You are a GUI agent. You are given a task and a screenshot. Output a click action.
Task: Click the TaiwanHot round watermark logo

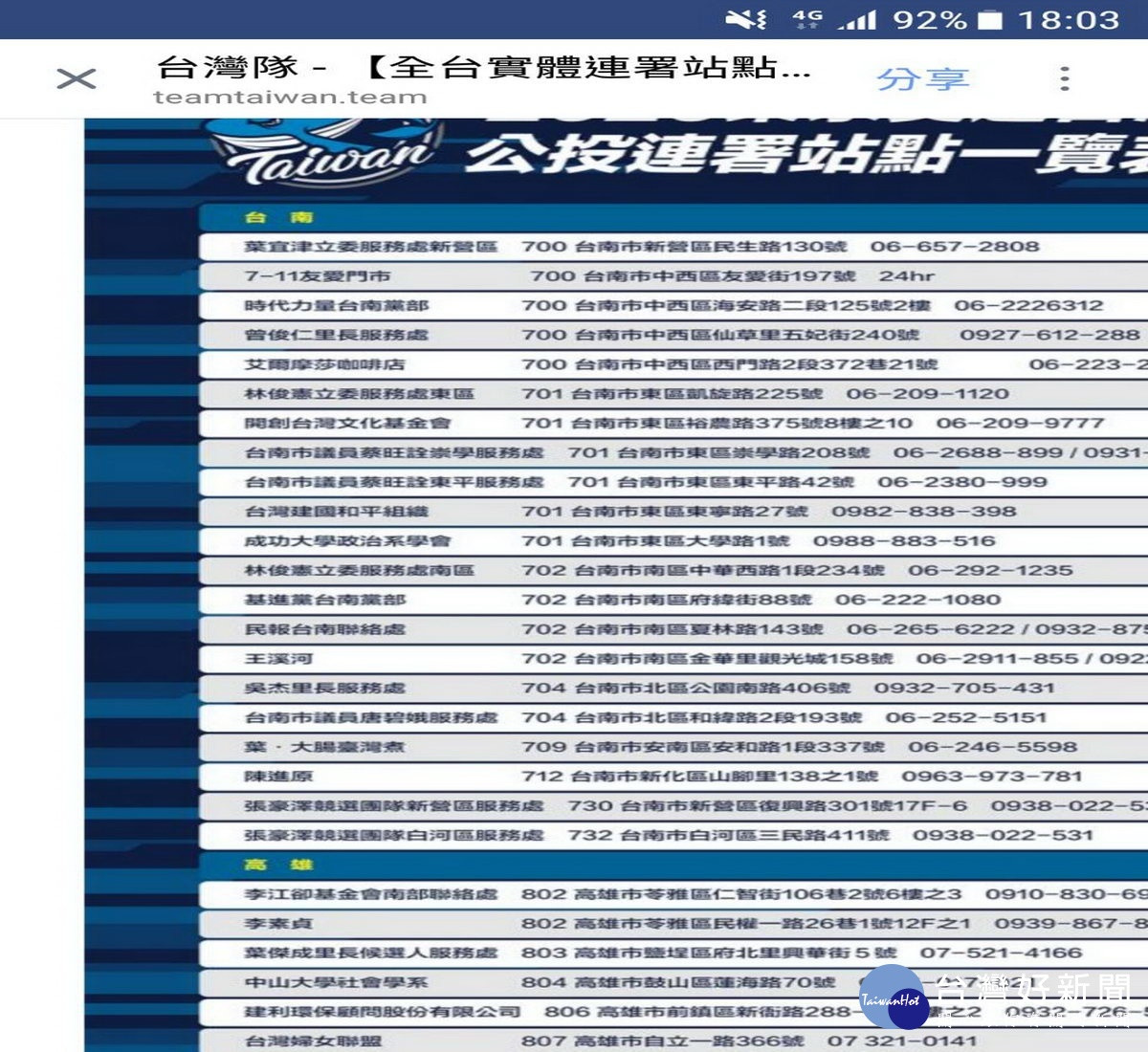[891, 997]
